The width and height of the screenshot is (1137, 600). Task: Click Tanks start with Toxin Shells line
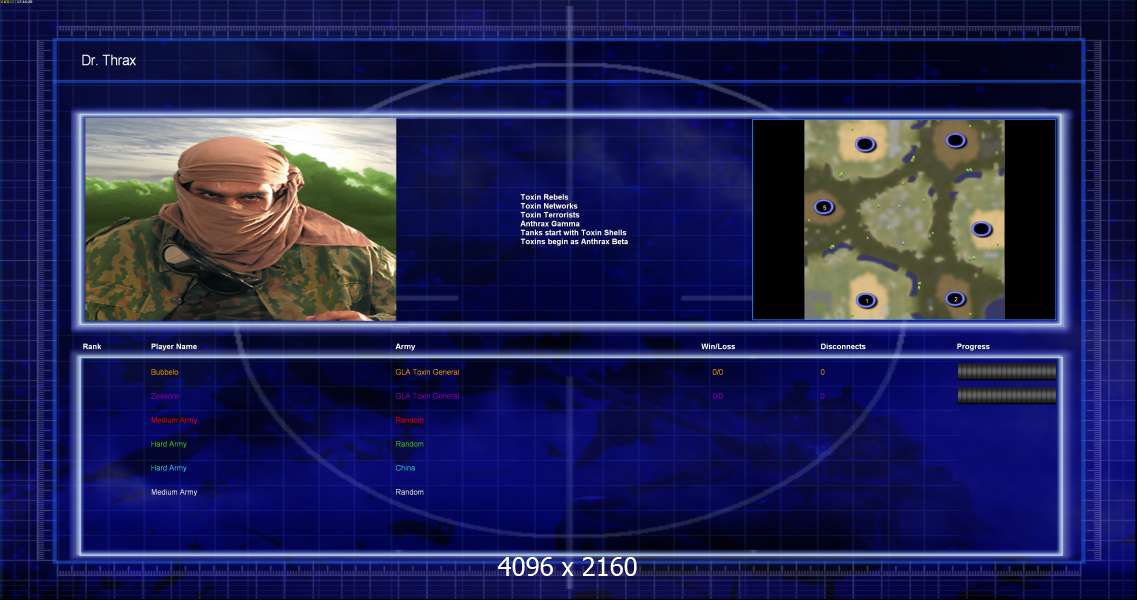574,233
